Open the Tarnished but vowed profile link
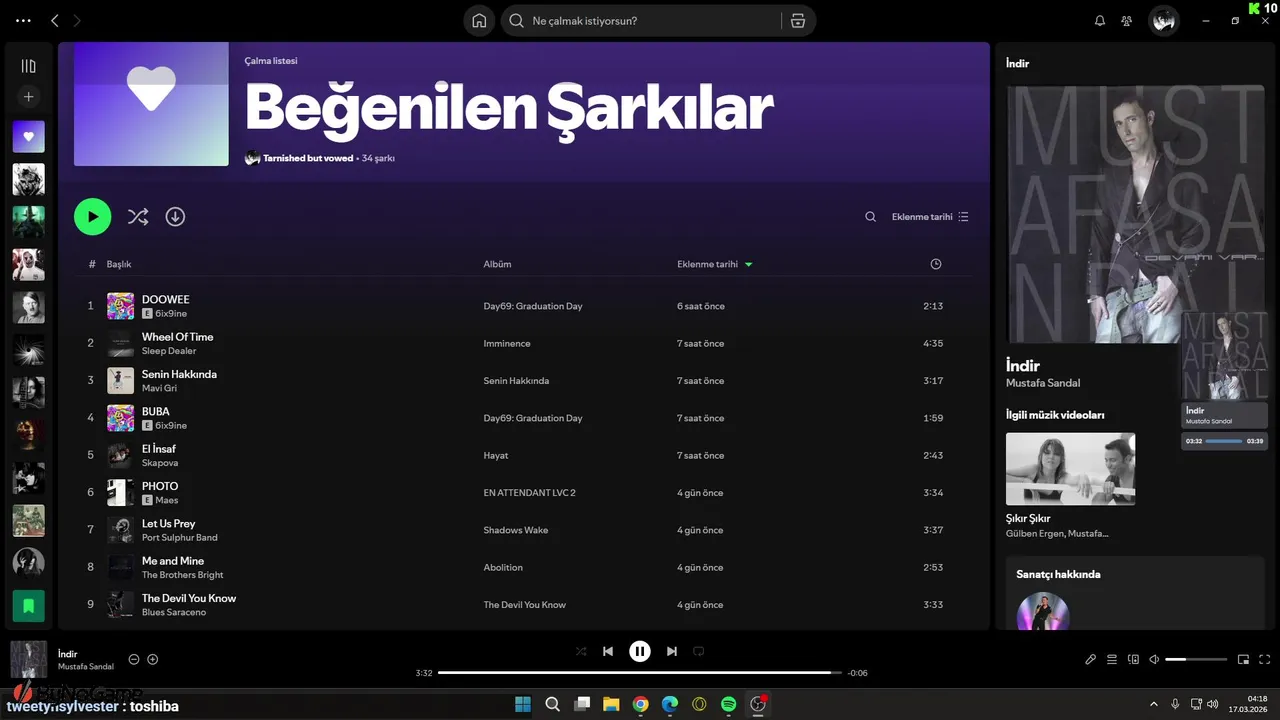 pos(308,158)
